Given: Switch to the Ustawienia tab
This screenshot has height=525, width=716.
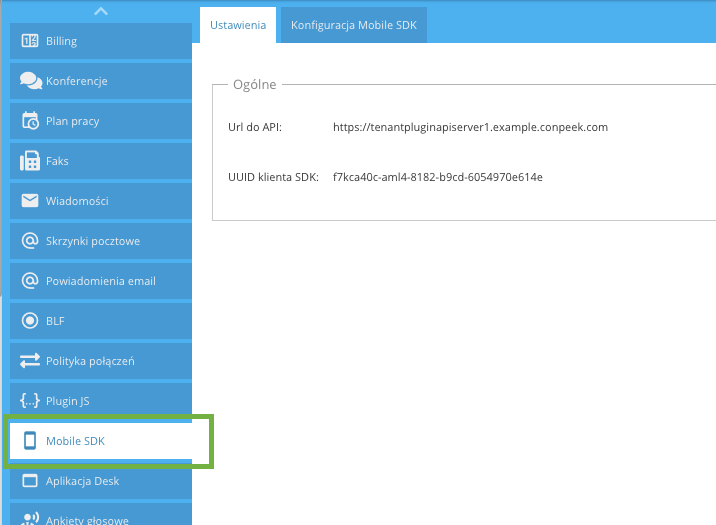Looking at the screenshot, I should [238, 25].
